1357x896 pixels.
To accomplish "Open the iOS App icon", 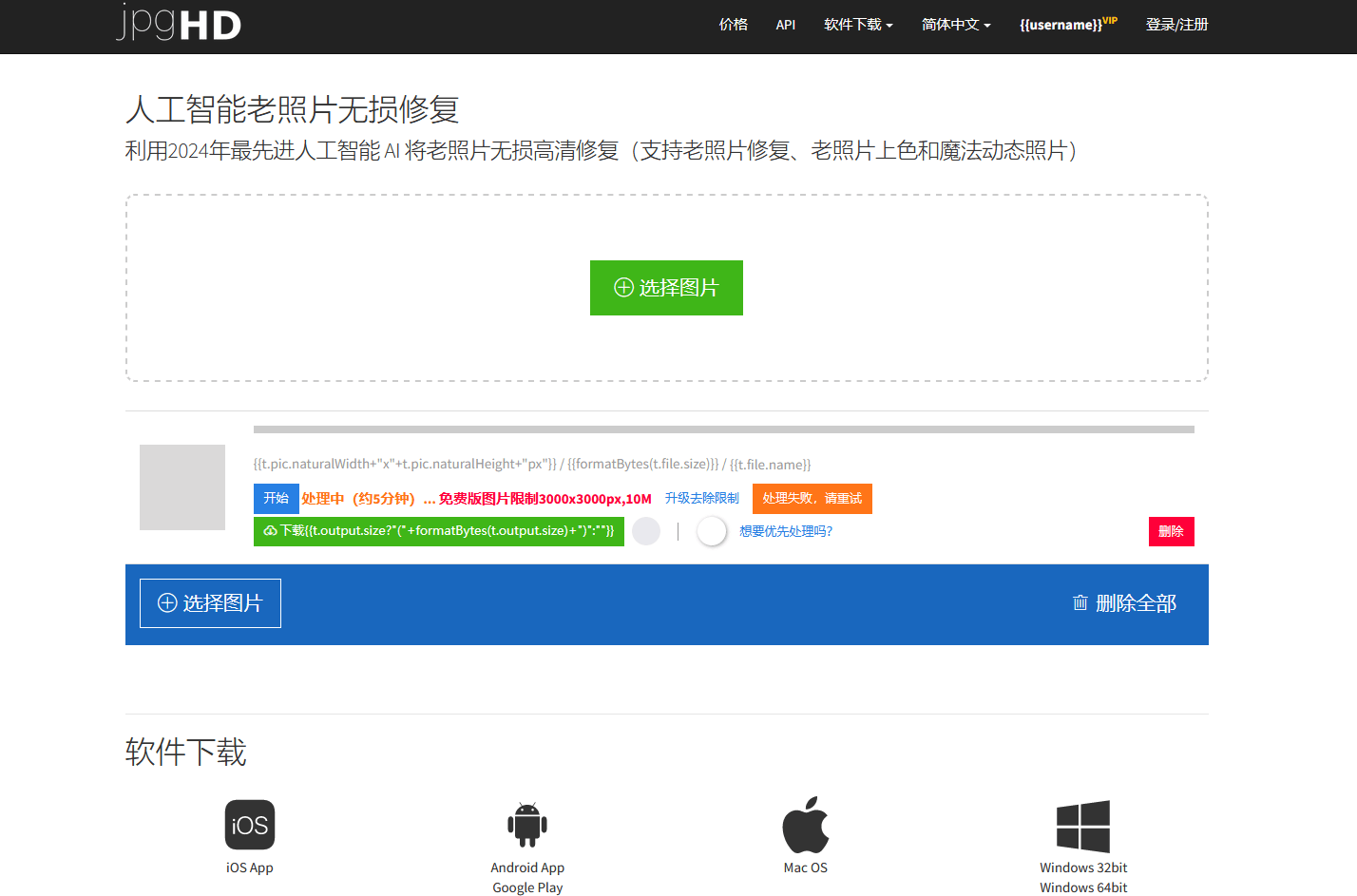I will (x=250, y=825).
